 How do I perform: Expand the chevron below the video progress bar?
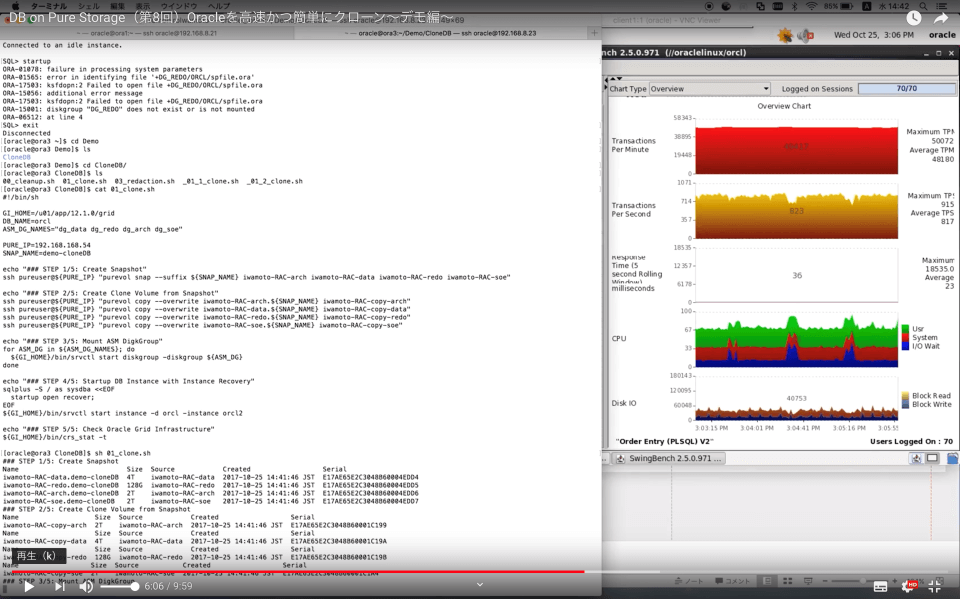[x=480, y=585]
